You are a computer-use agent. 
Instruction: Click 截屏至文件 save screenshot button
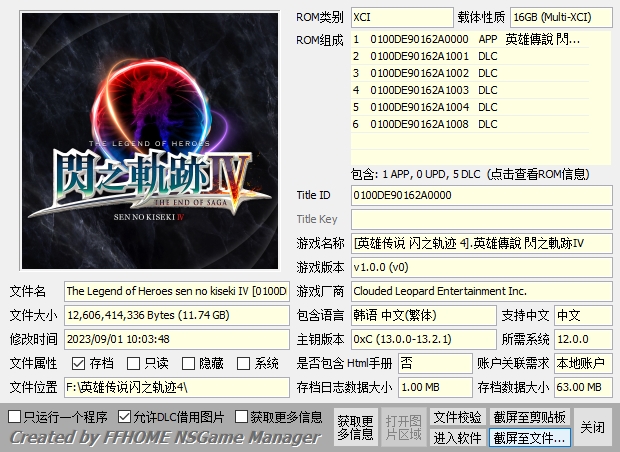529,438
